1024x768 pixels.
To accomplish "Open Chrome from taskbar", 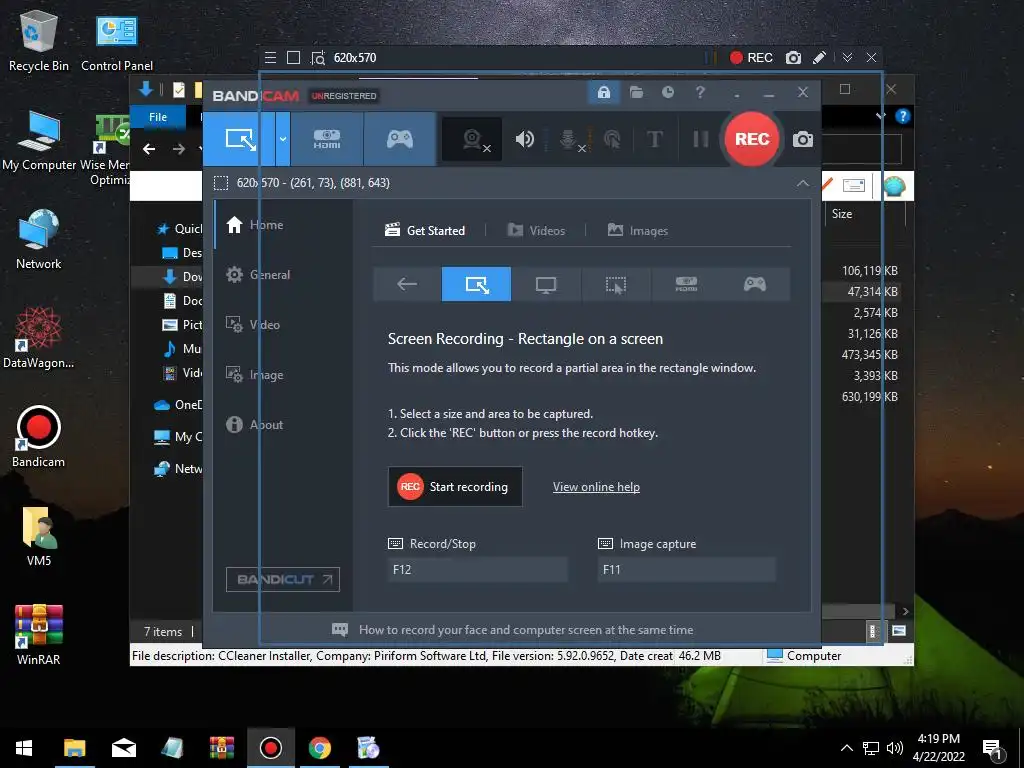I will tap(319, 748).
